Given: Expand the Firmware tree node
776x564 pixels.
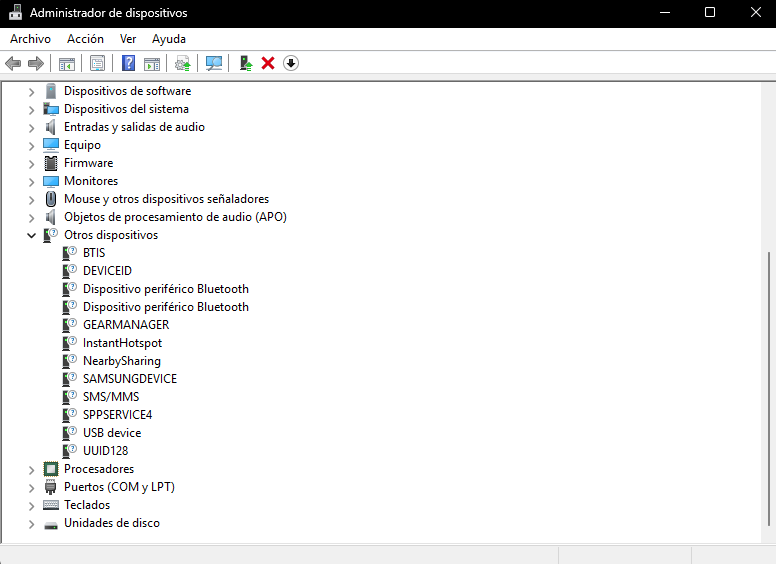Looking at the screenshot, I should tap(32, 163).
